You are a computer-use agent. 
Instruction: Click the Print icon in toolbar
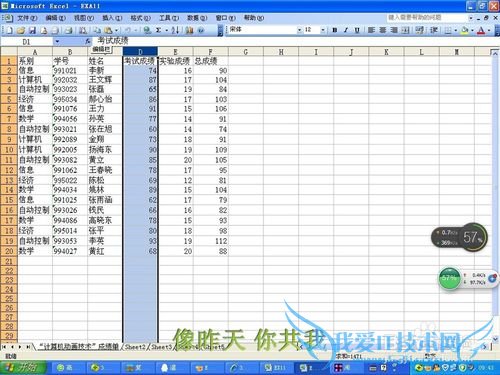click(x=69, y=30)
